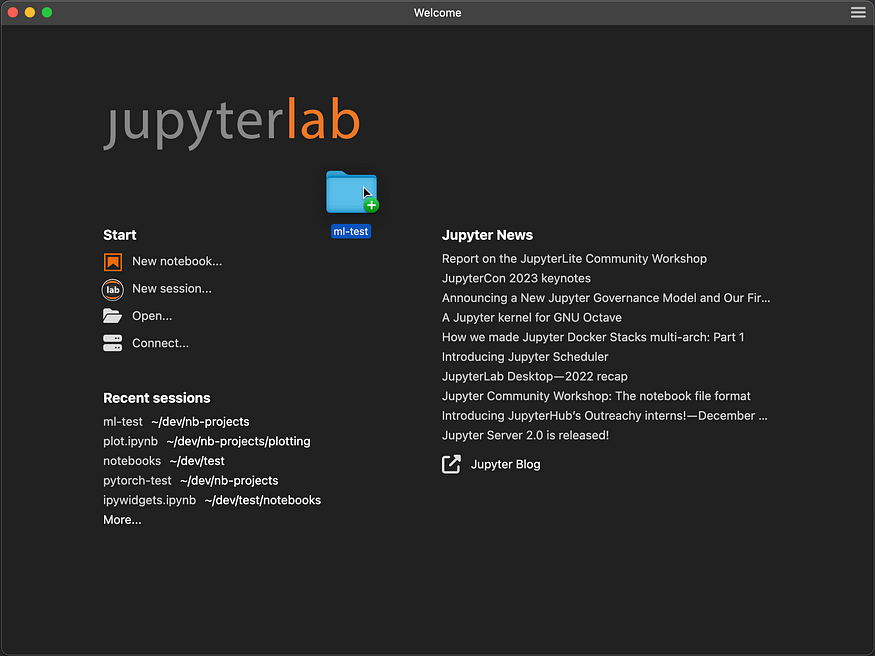Click the ml-test dragged folder label
Viewport: 875px width, 656px height.
pyautogui.click(x=351, y=231)
